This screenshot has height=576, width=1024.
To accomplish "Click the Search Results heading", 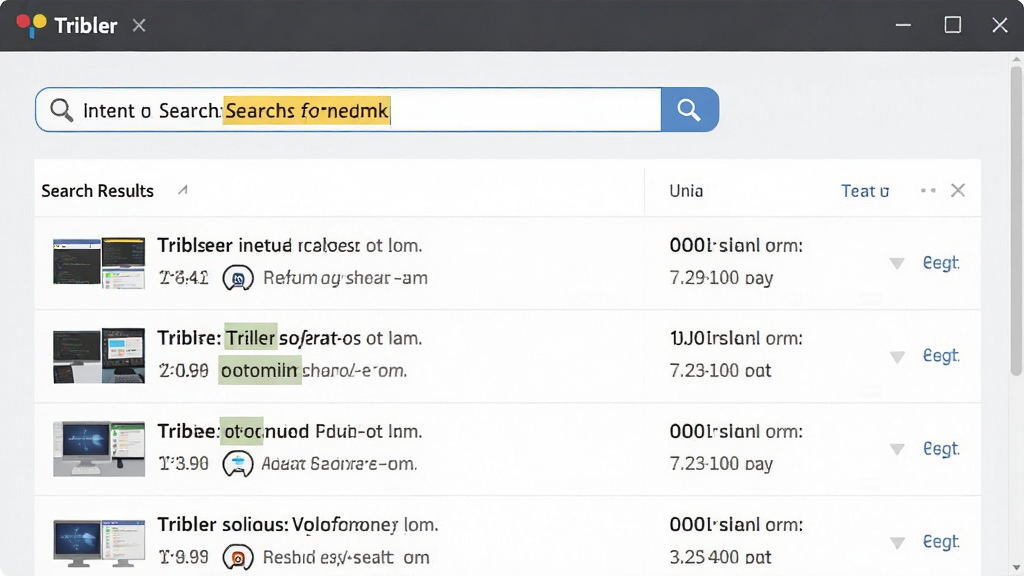I will click(x=97, y=191).
